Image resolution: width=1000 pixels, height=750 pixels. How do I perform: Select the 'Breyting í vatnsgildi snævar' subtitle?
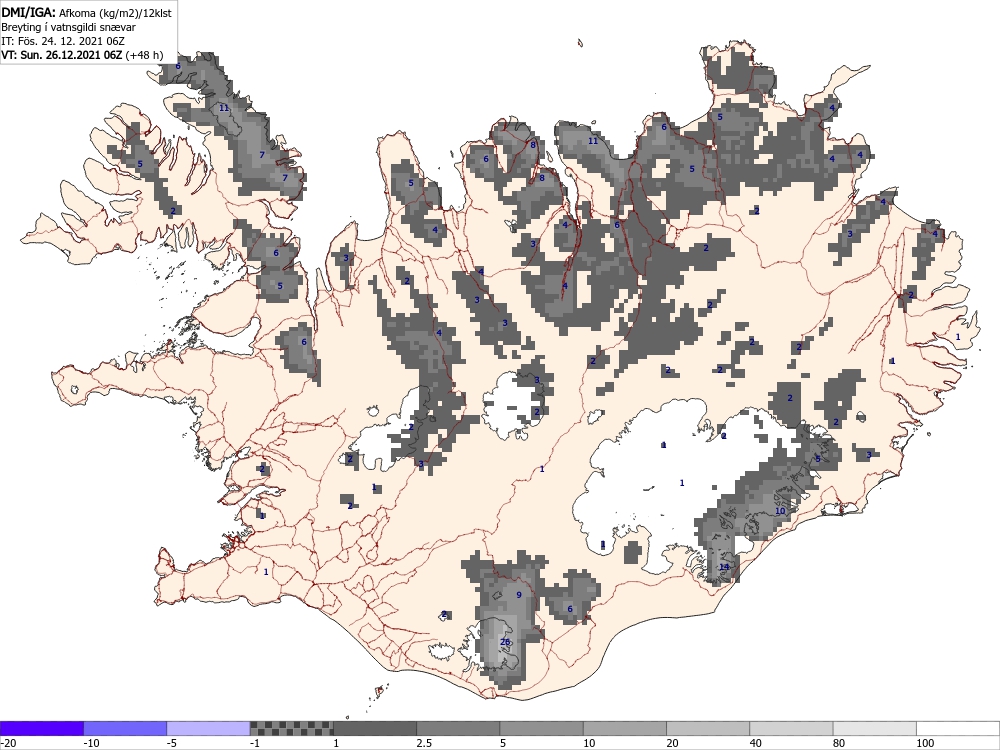68,27
